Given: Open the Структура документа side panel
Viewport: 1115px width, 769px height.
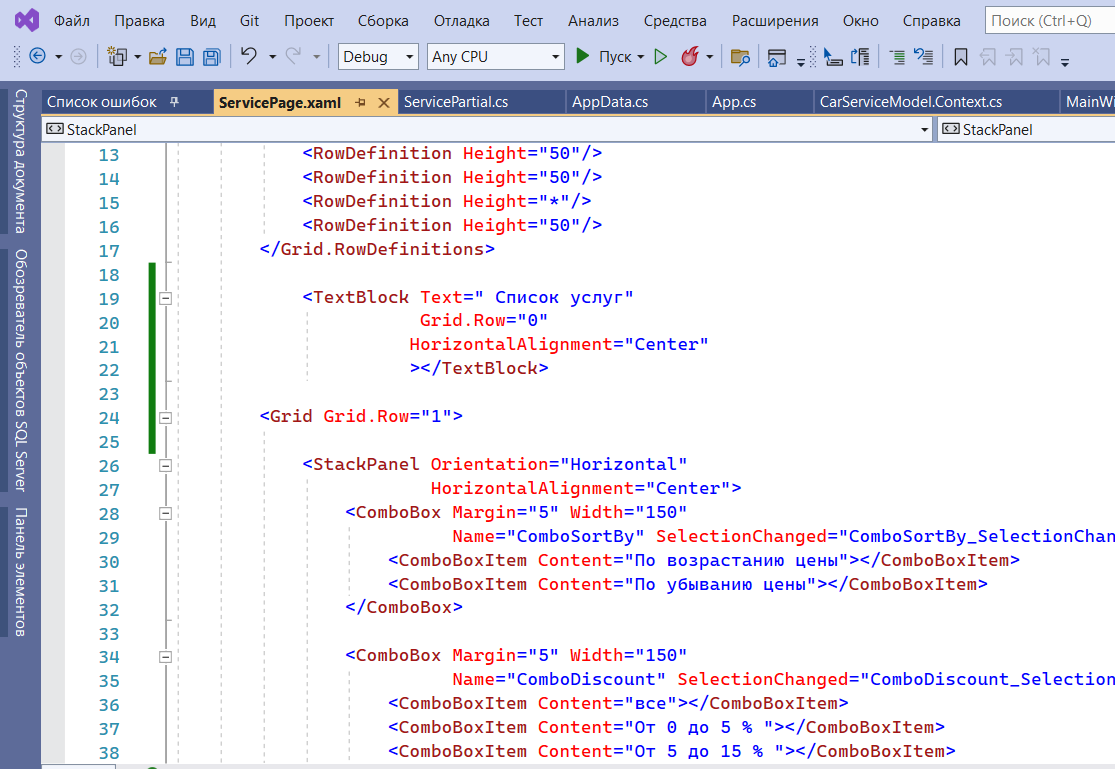Looking at the screenshot, I should [21, 161].
